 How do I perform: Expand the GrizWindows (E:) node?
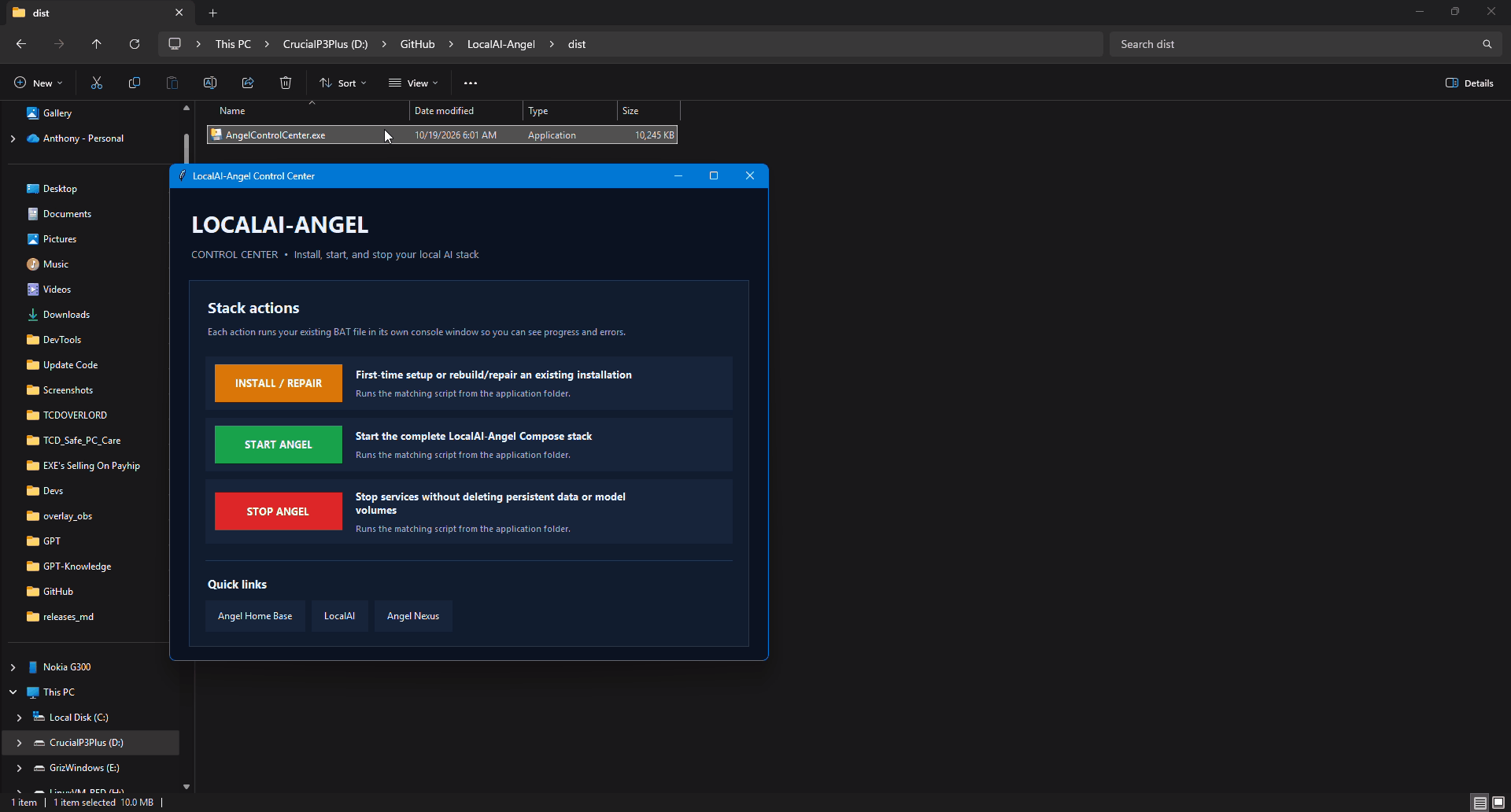coord(19,768)
